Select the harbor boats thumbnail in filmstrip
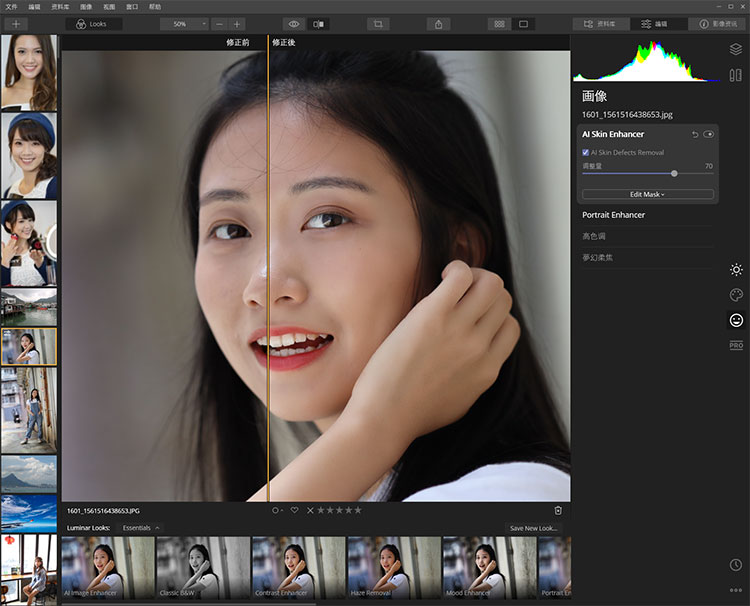 tap(29, 307)
